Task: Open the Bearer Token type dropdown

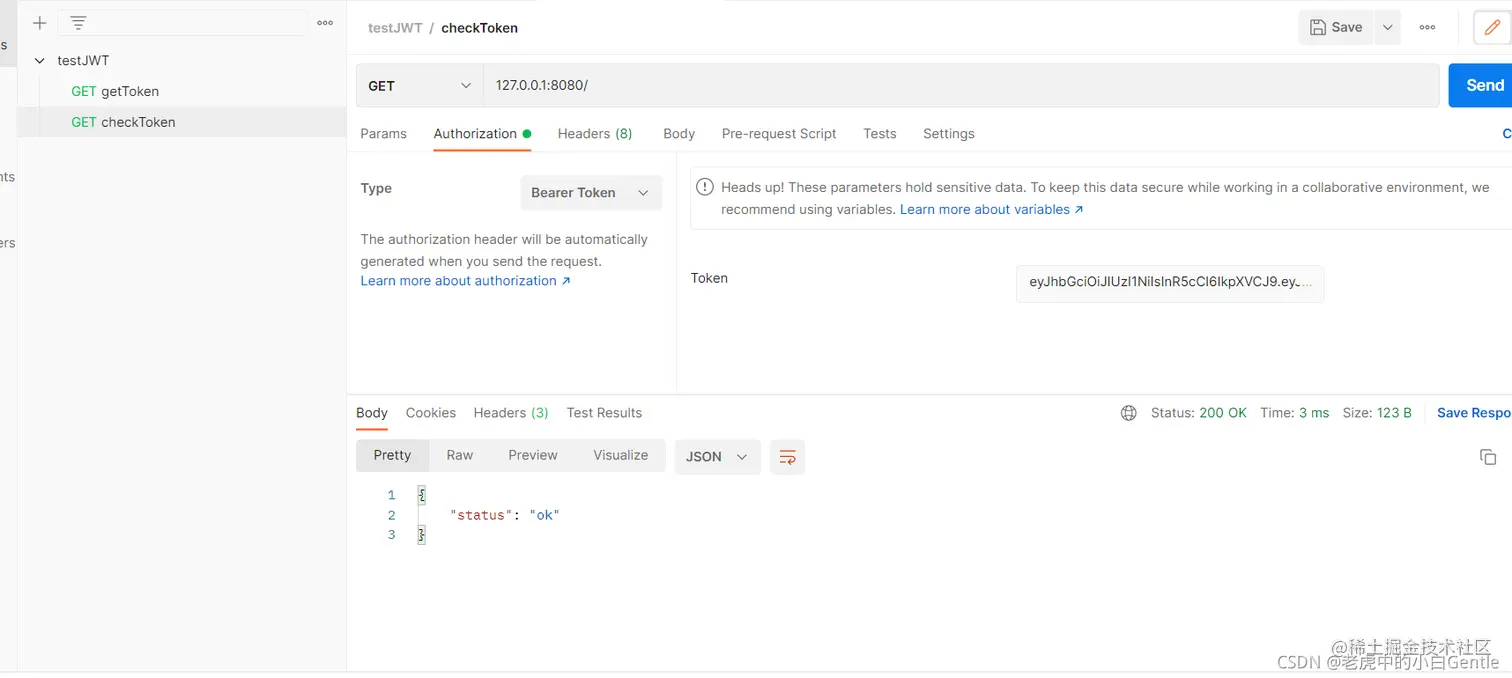Action: (590, 193)
